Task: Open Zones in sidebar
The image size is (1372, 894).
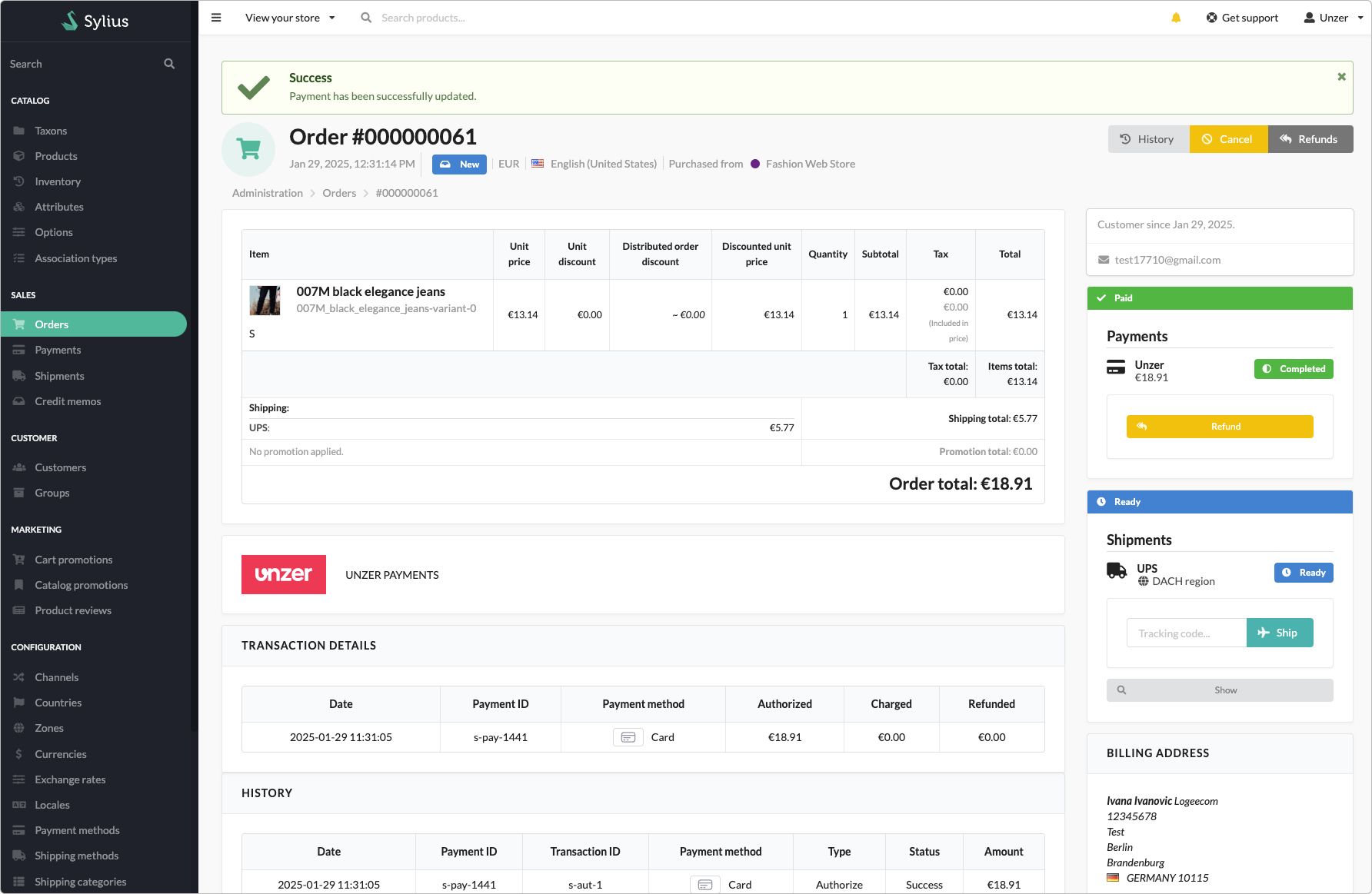Action: pyautogui.click(x=49, y=728)
